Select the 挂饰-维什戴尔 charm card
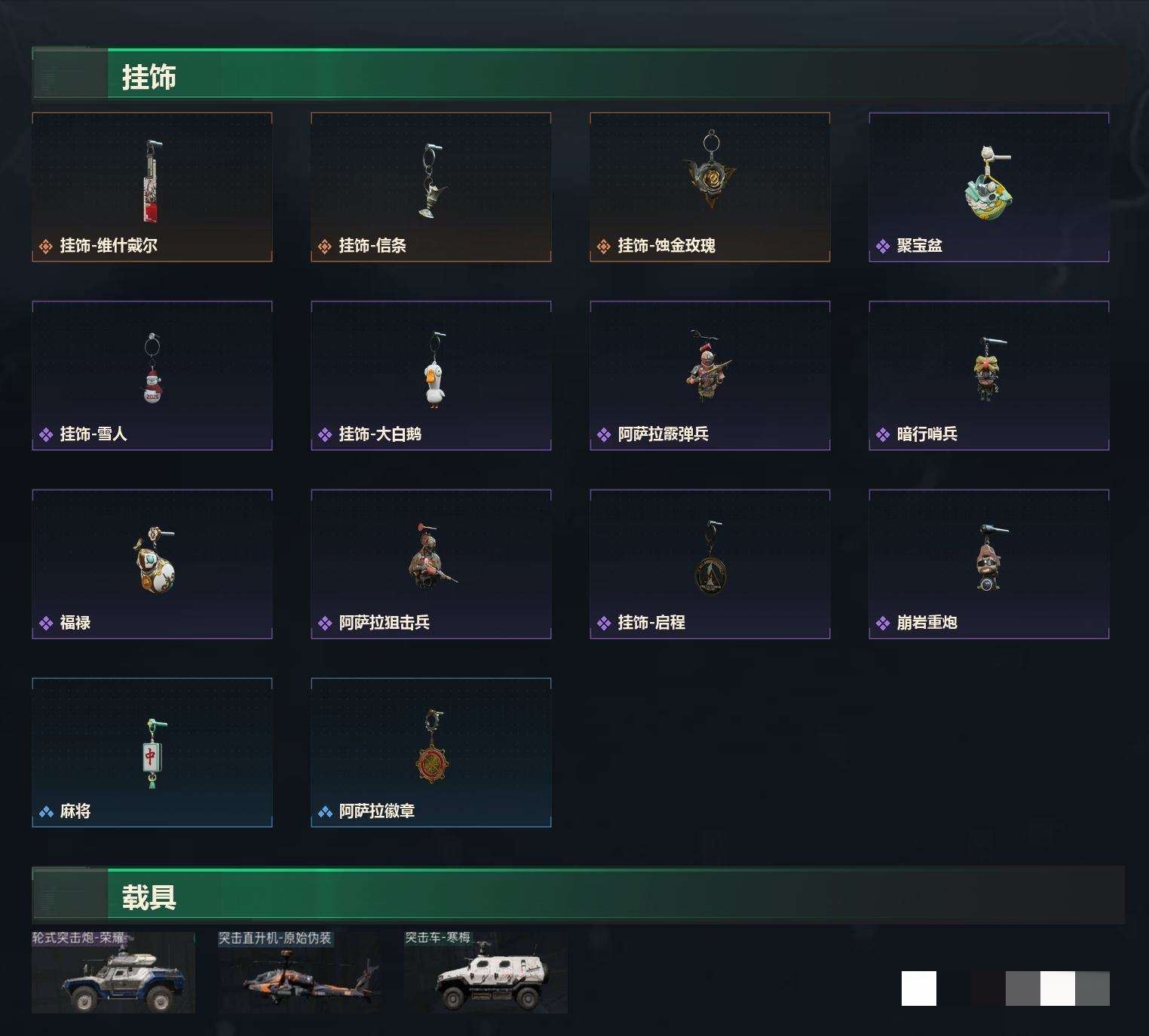Image resolution: width=1149 pixels, height=1036 pixels. tap(152, 187)
